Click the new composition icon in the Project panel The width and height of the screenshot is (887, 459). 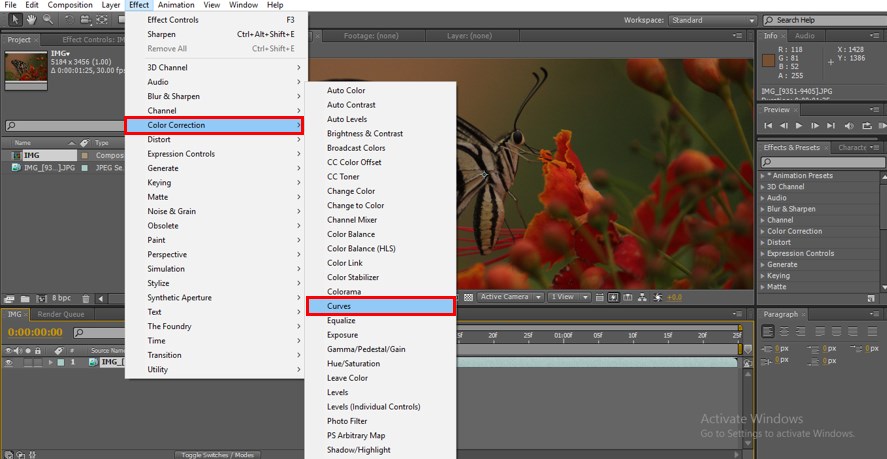pos(41,298)
